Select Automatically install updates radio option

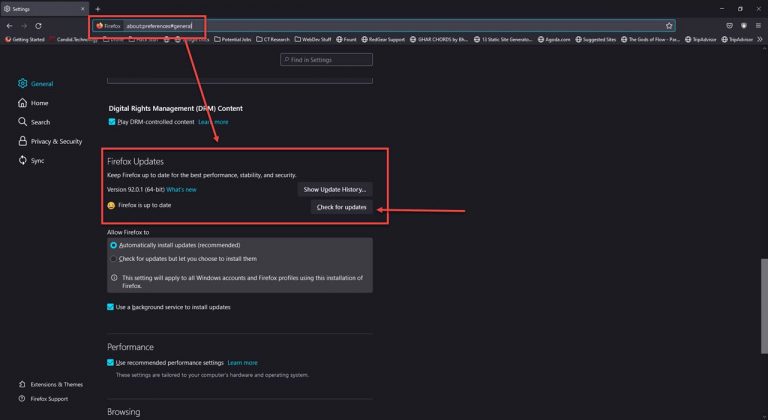click(113, 245)
